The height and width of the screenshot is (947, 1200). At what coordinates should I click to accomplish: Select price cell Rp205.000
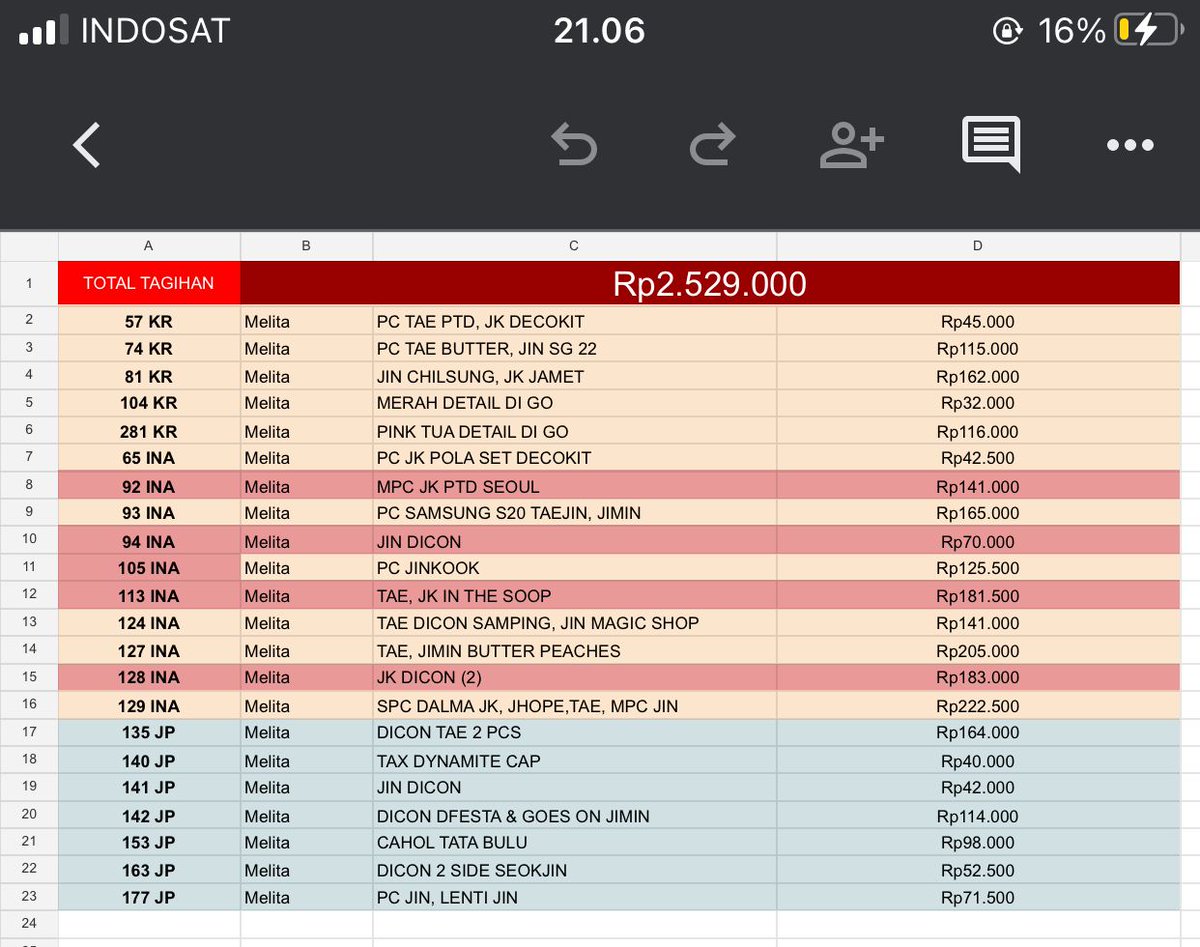point(978,650)
